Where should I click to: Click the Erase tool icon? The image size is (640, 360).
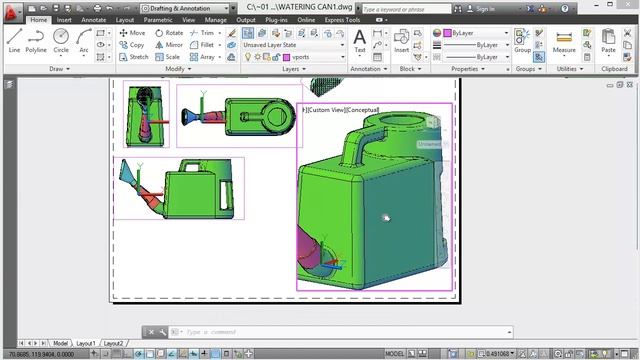pyautogui.click(x=232, y=33)
